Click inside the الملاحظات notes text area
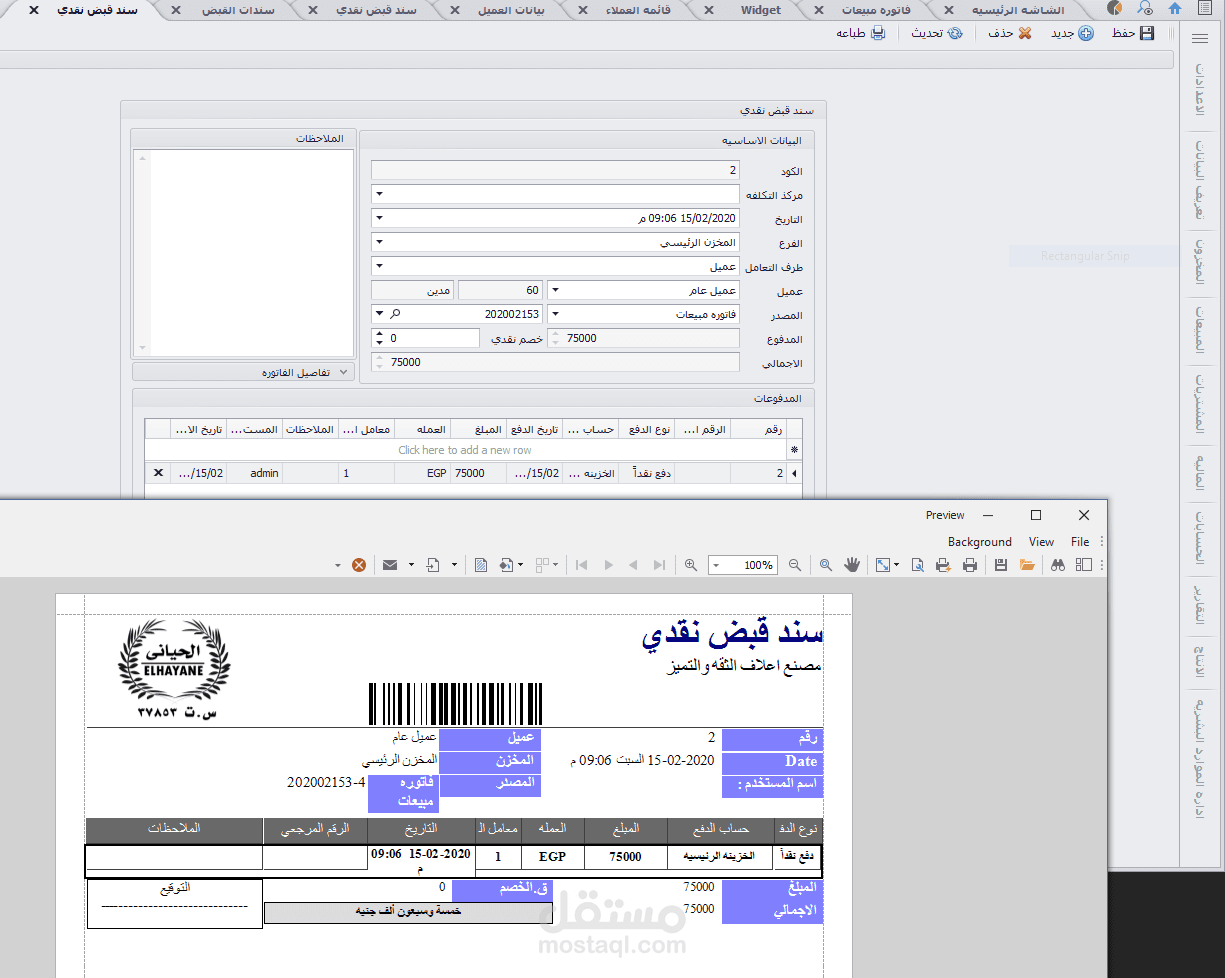Image resolution: width=1225 pixels, height=978 pixels. 243,252
